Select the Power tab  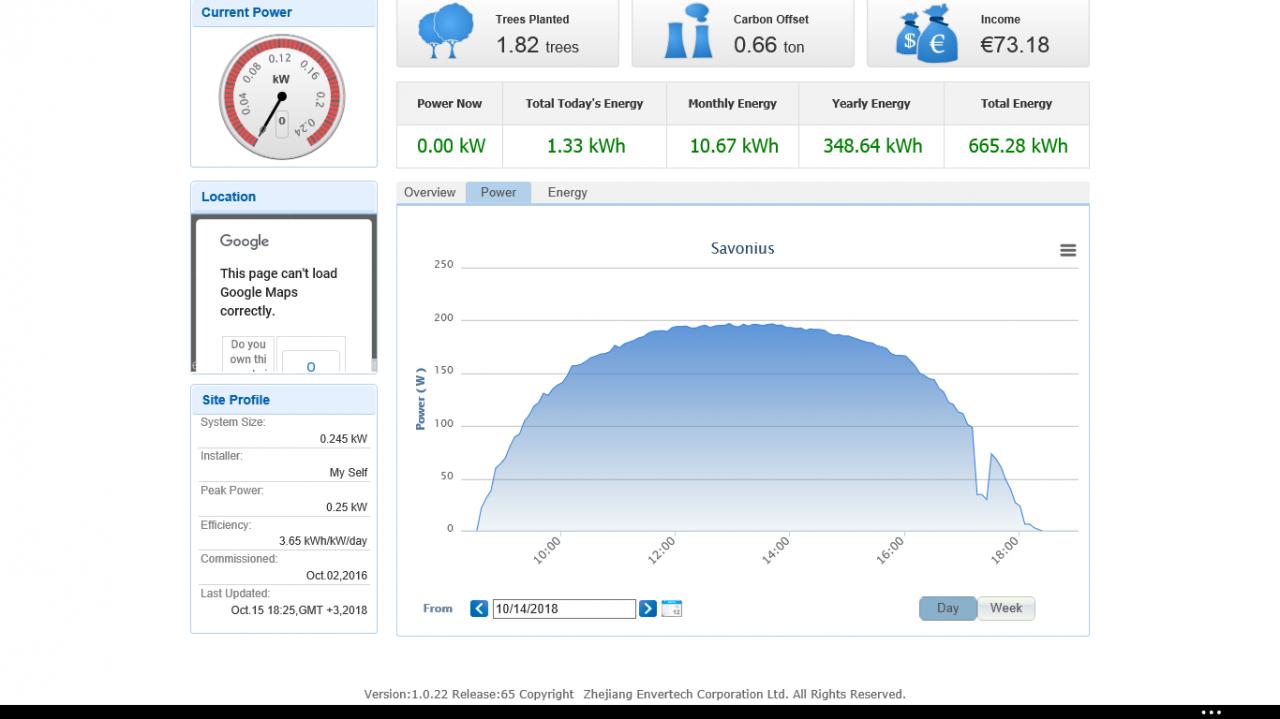[x=498, y=193]
